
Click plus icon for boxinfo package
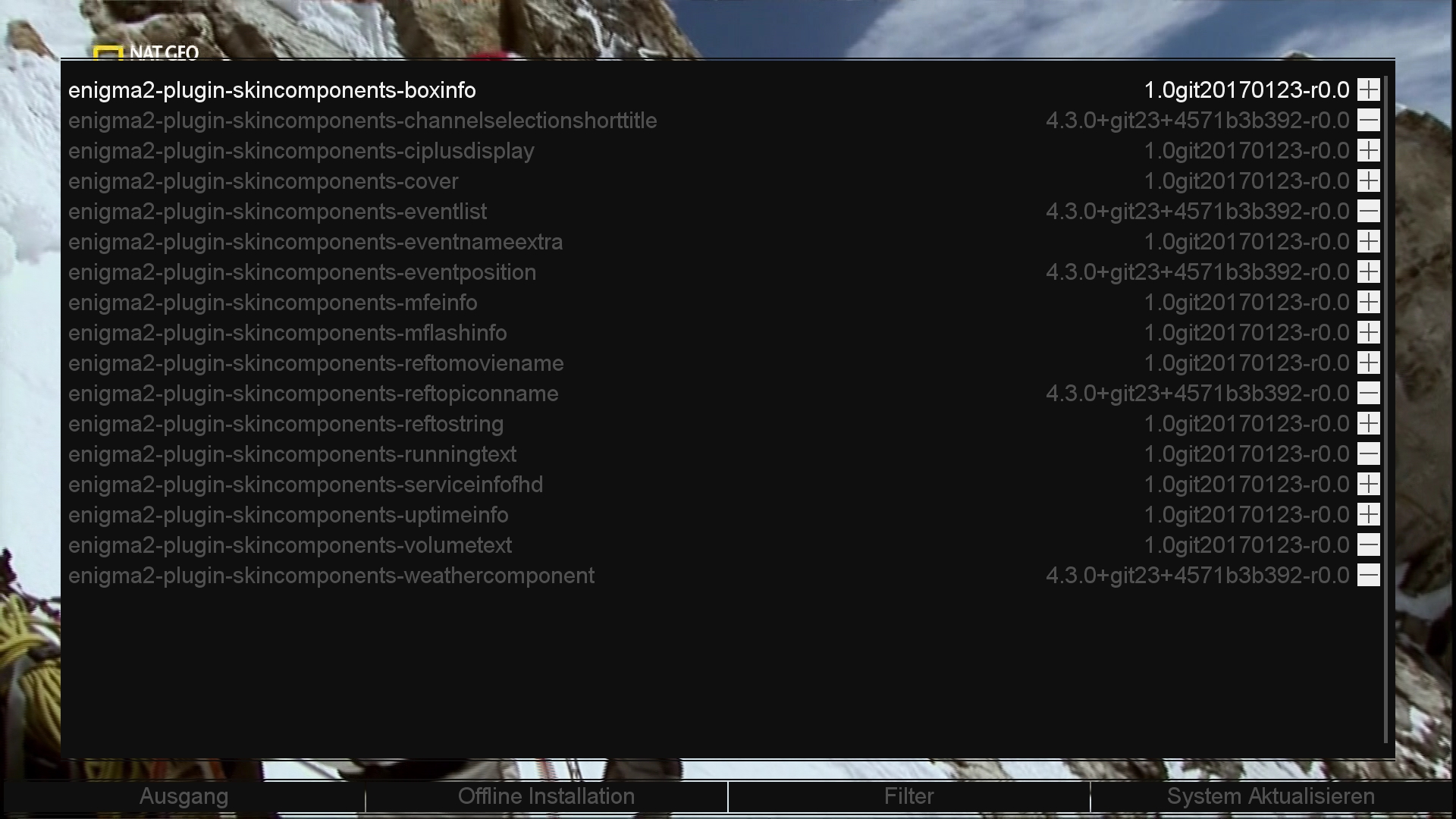pos(1368,90)
